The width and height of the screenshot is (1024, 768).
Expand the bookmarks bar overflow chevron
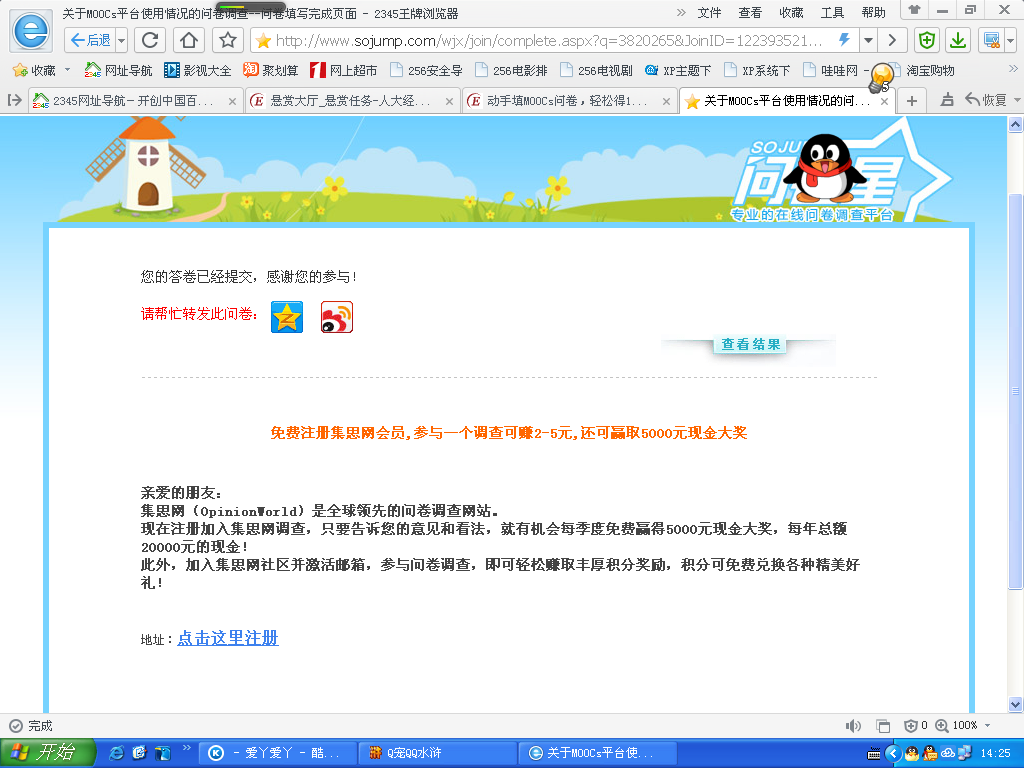click(x=1013, y=69)
